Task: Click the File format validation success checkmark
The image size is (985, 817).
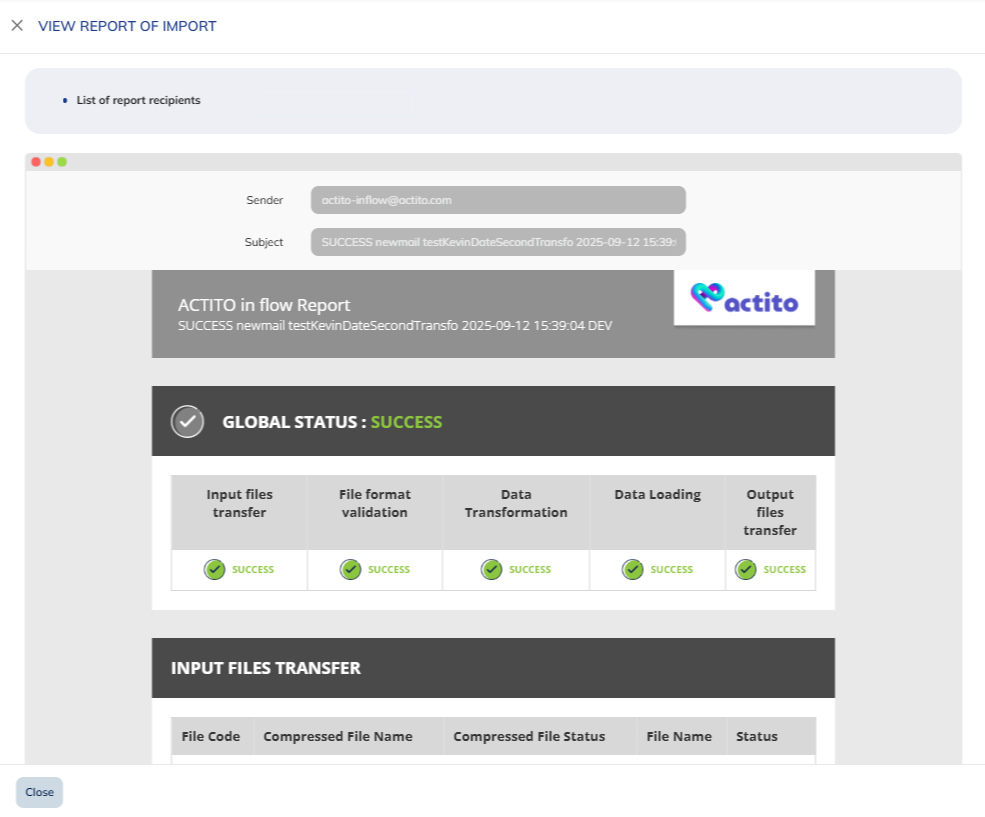Action: (350, 569)
